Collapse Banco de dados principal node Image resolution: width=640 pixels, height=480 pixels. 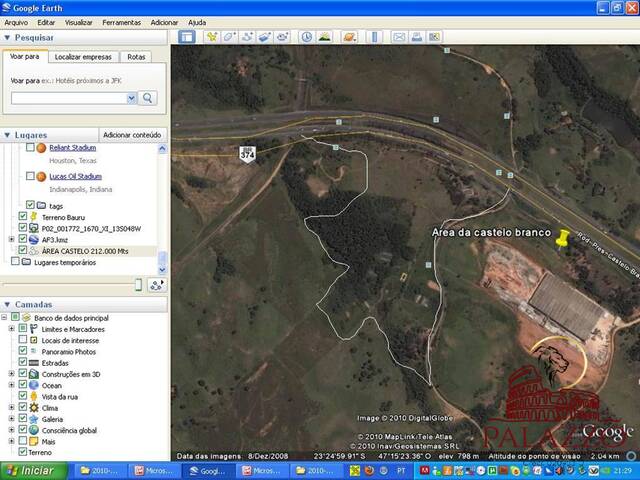click(x=4, y=317)
